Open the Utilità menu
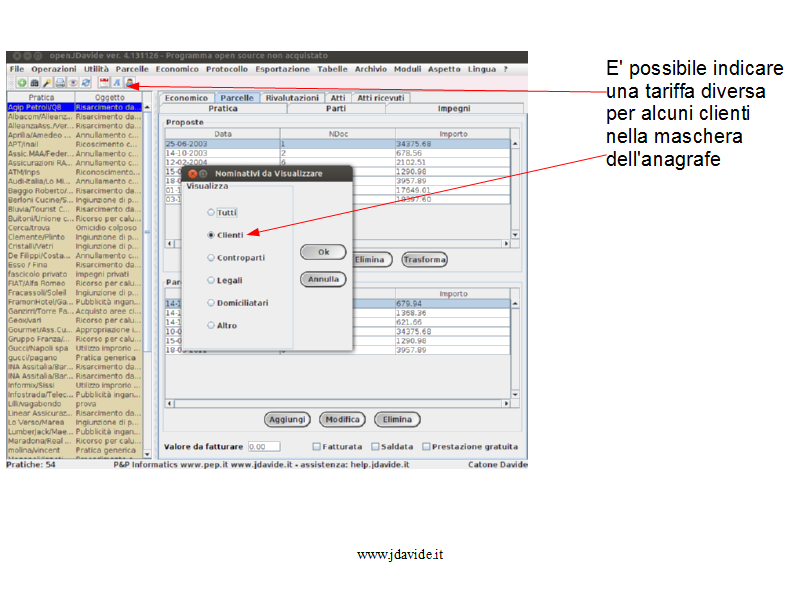The width and height of the screenshot is (800, 600). (x=96, y=69)
